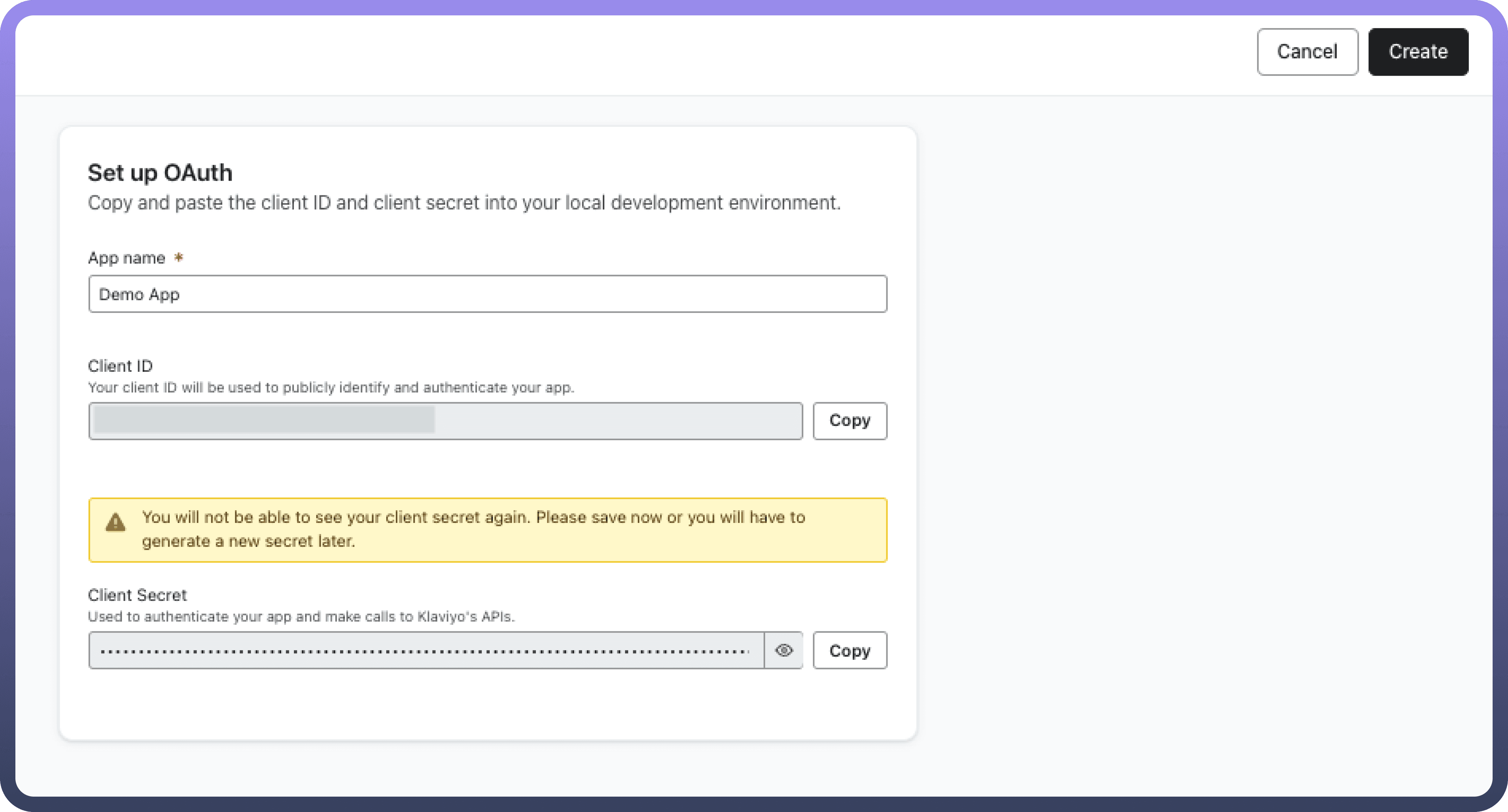This screenshot has width=1508, height=812.
Task: Click the Klaviyo's APIs helper text
Action: click(301, 617)
